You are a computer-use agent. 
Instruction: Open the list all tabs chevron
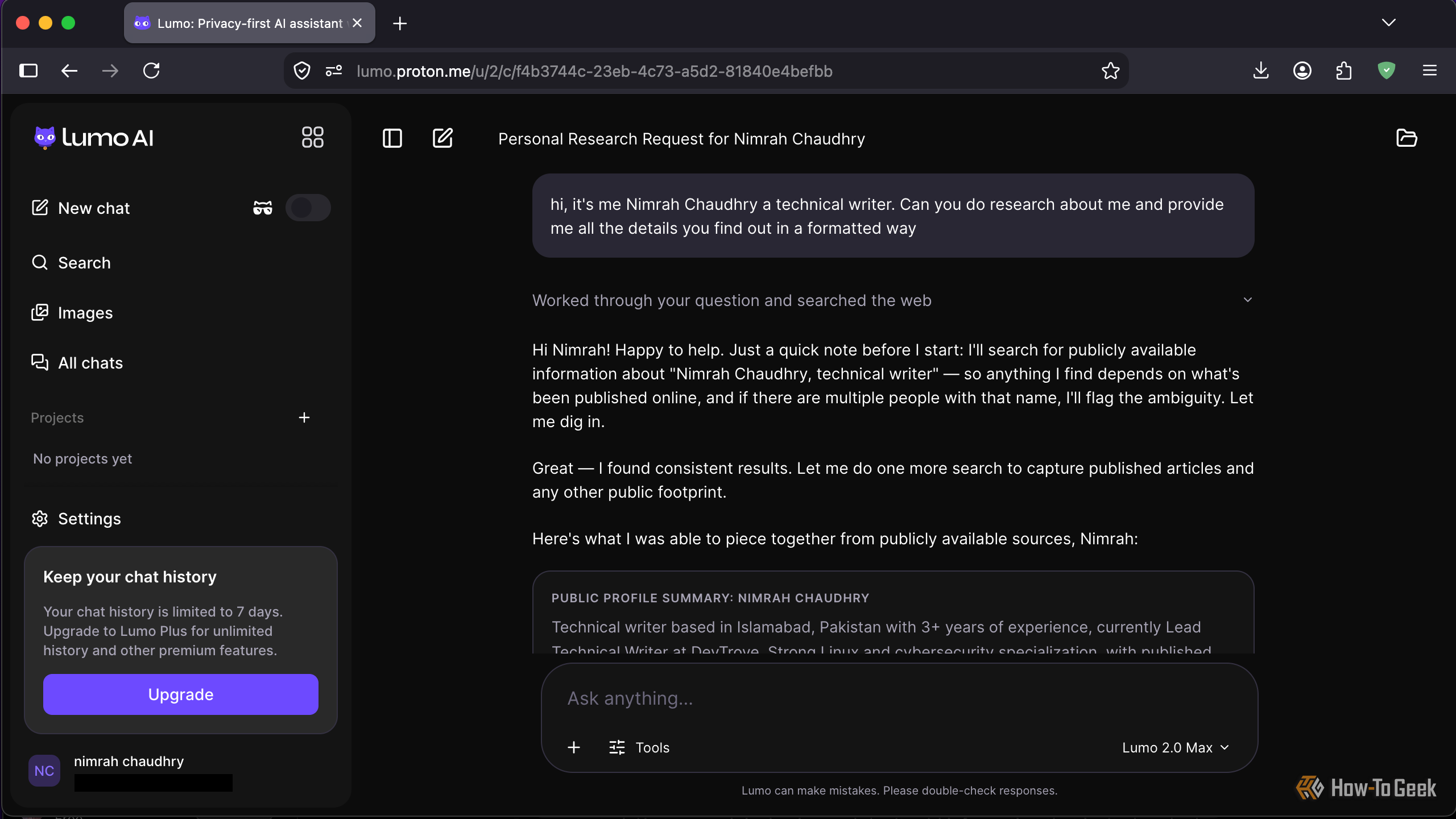tap(1389, 23)
